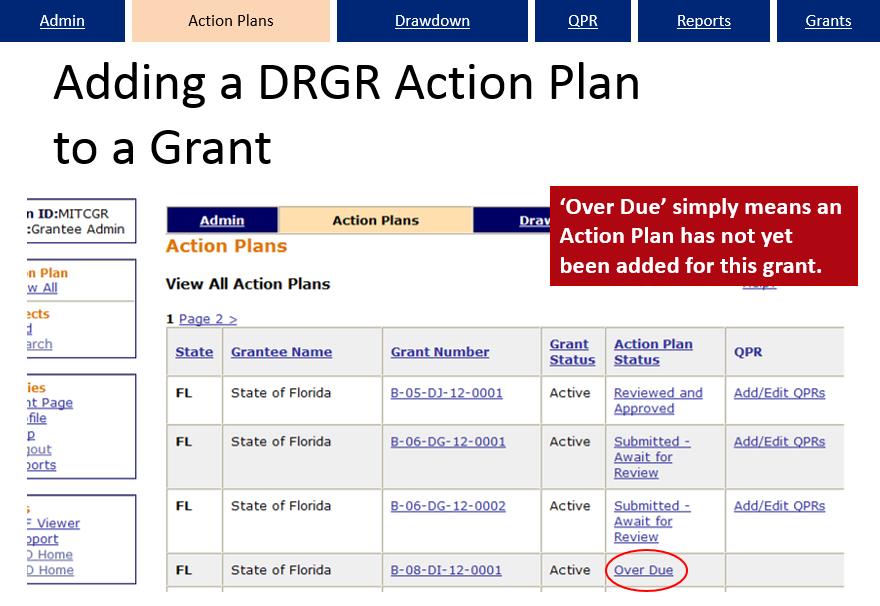The image size is (880, 606).
Task: Click the circled Over Due status link
Action: [x=646, y=570]
